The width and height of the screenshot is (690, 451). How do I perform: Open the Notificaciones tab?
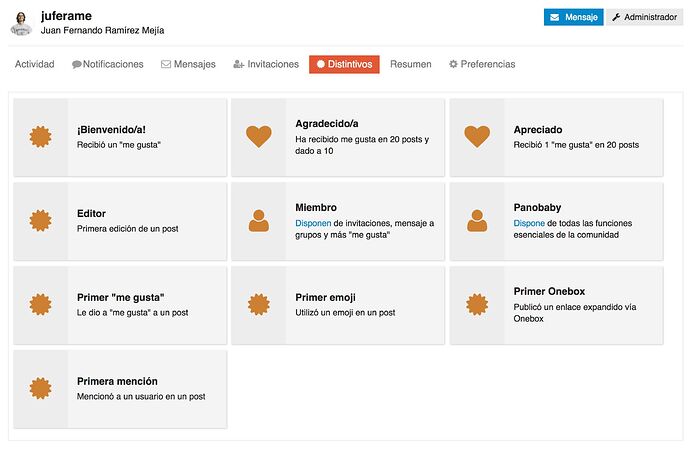coord(108,64)
